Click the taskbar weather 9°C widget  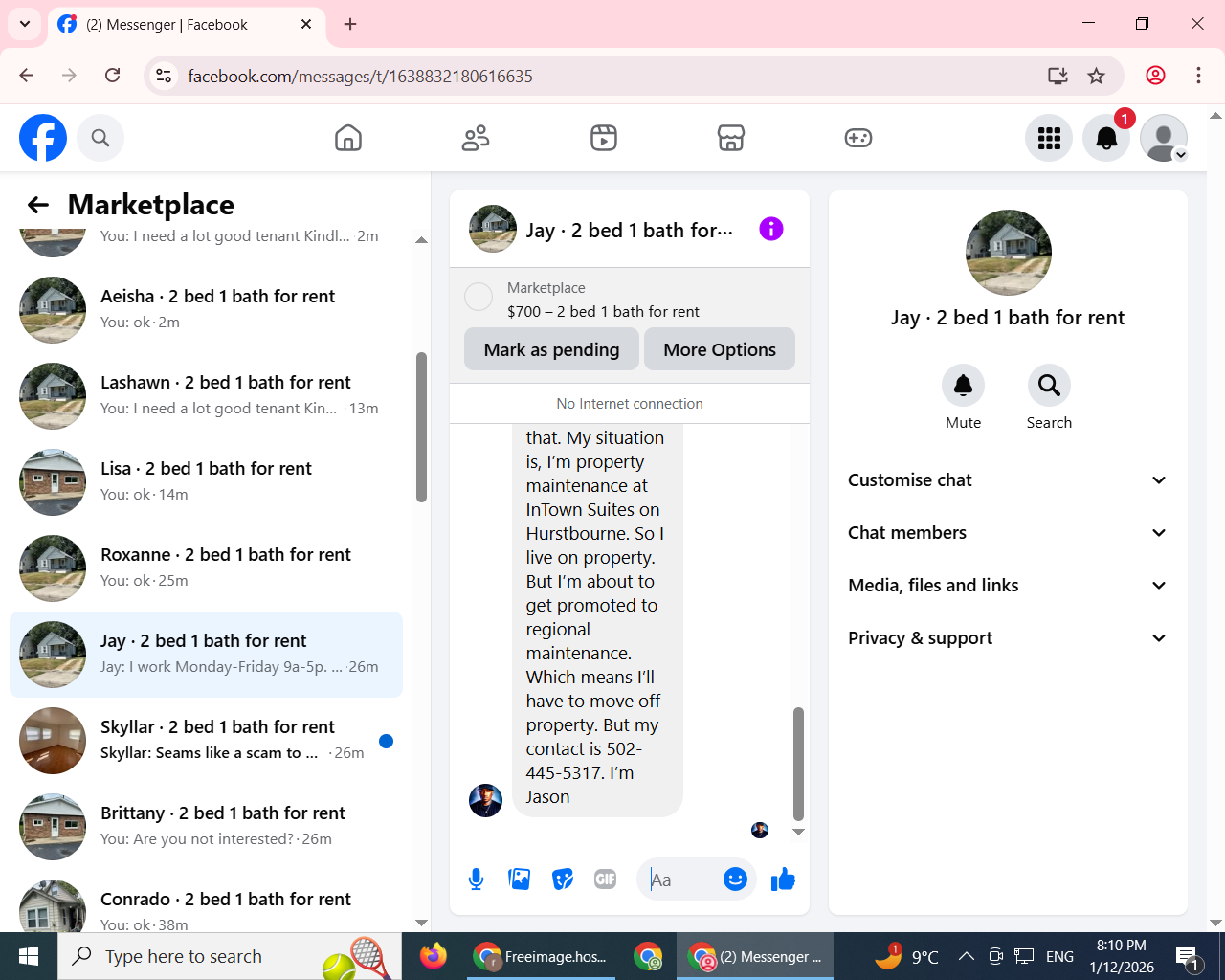pos(906,956)
